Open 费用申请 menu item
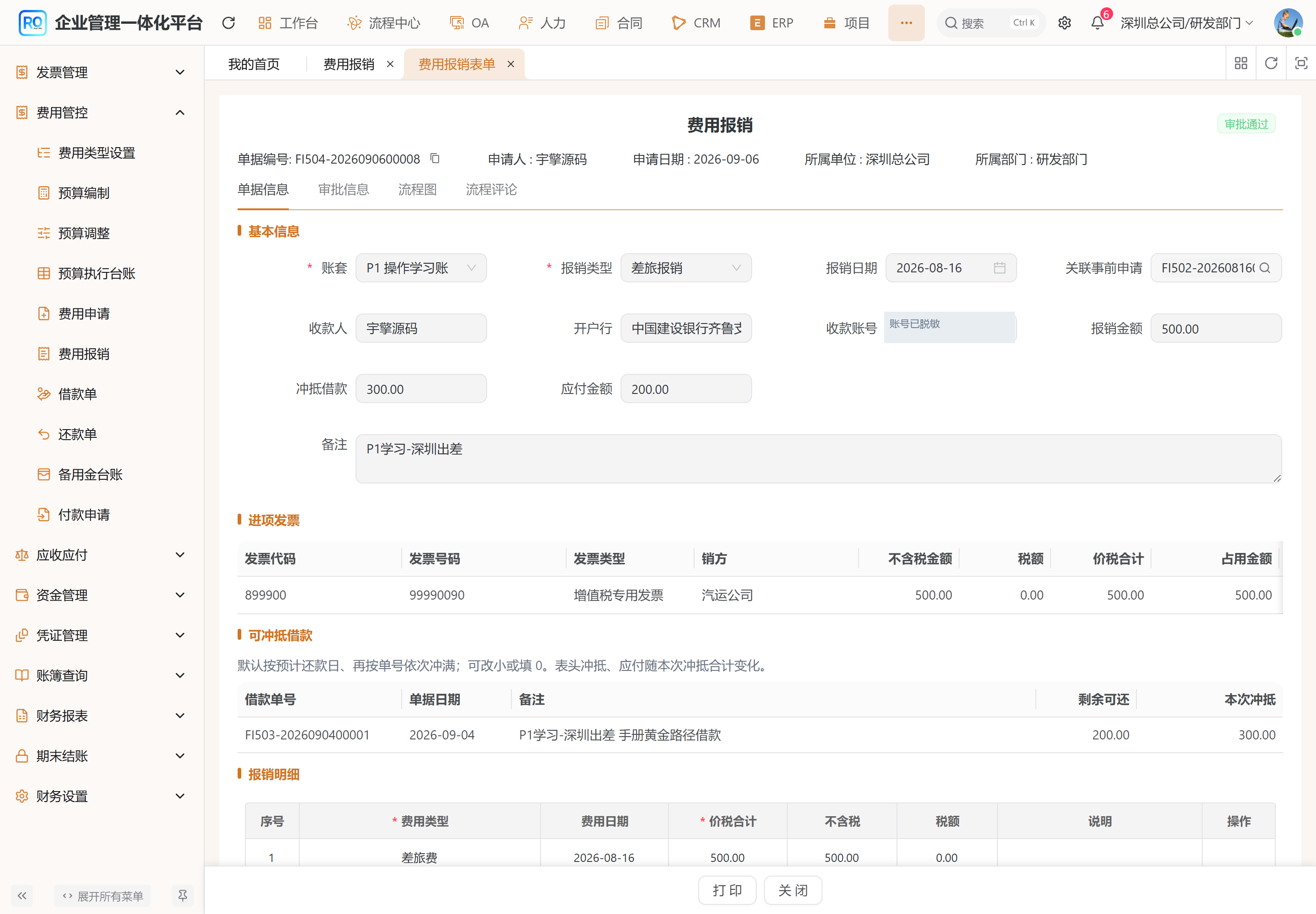Viewport: 1316px width, 914px height. click(x=84, y=314)
